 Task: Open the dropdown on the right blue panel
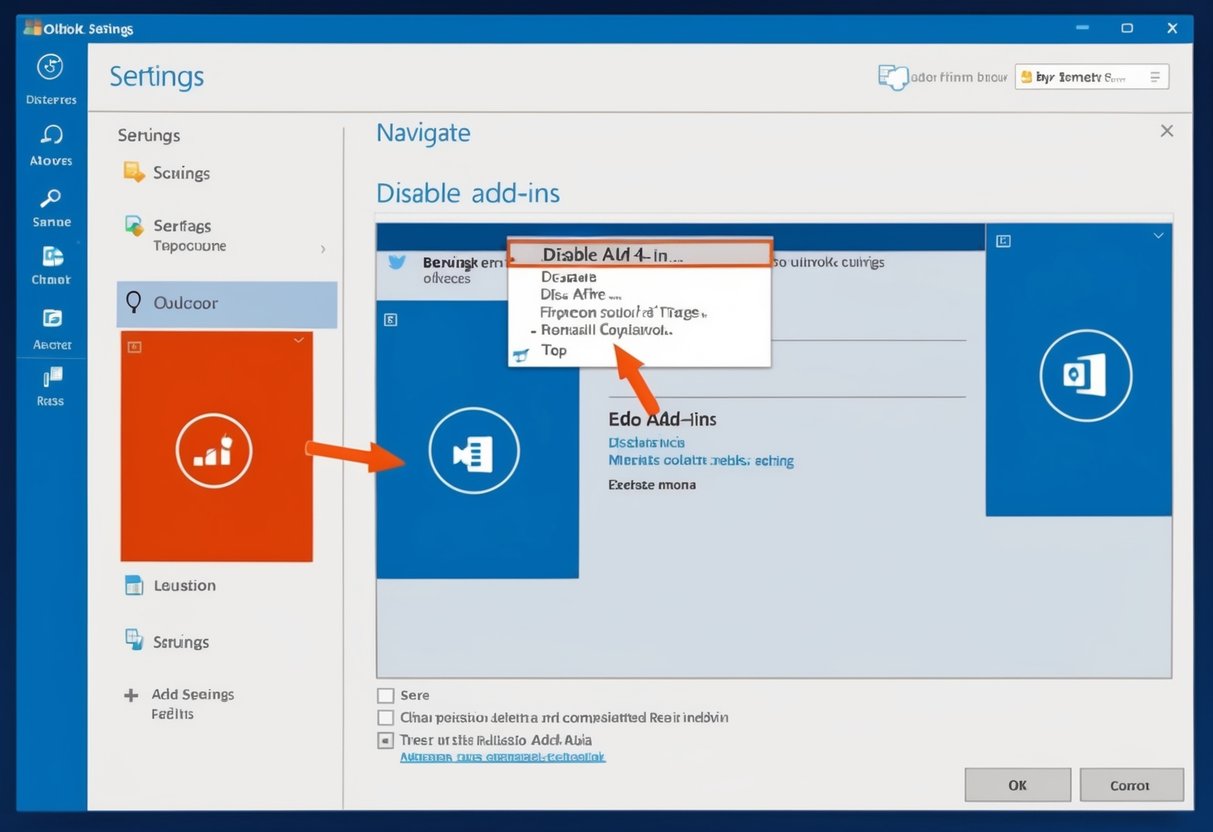tap(1157, 237)
